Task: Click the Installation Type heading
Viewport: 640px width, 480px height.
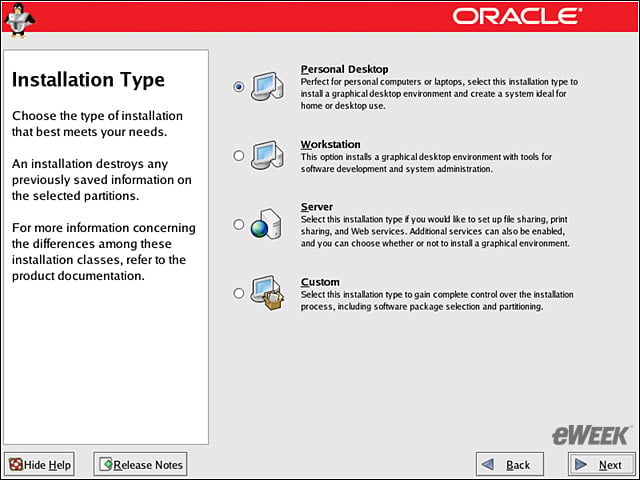Action: click(88, 80)
